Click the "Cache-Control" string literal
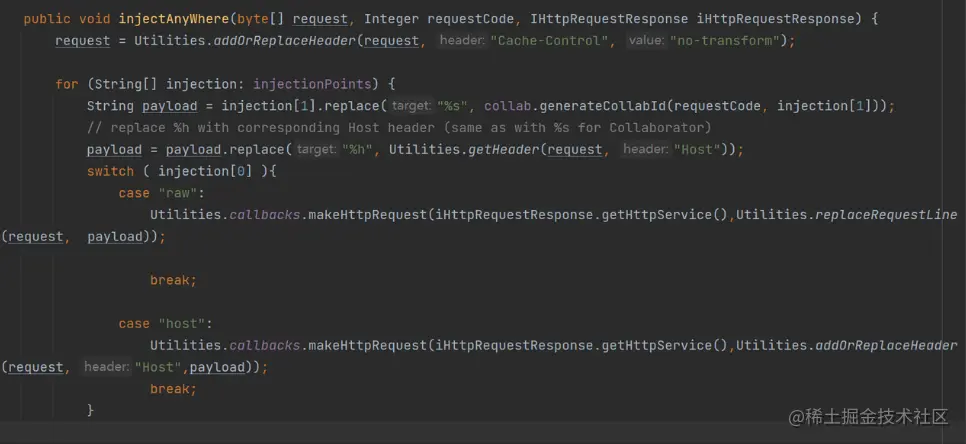Image resolution: width=966 pixels, height=444 pixels. (x=549, y=41)
